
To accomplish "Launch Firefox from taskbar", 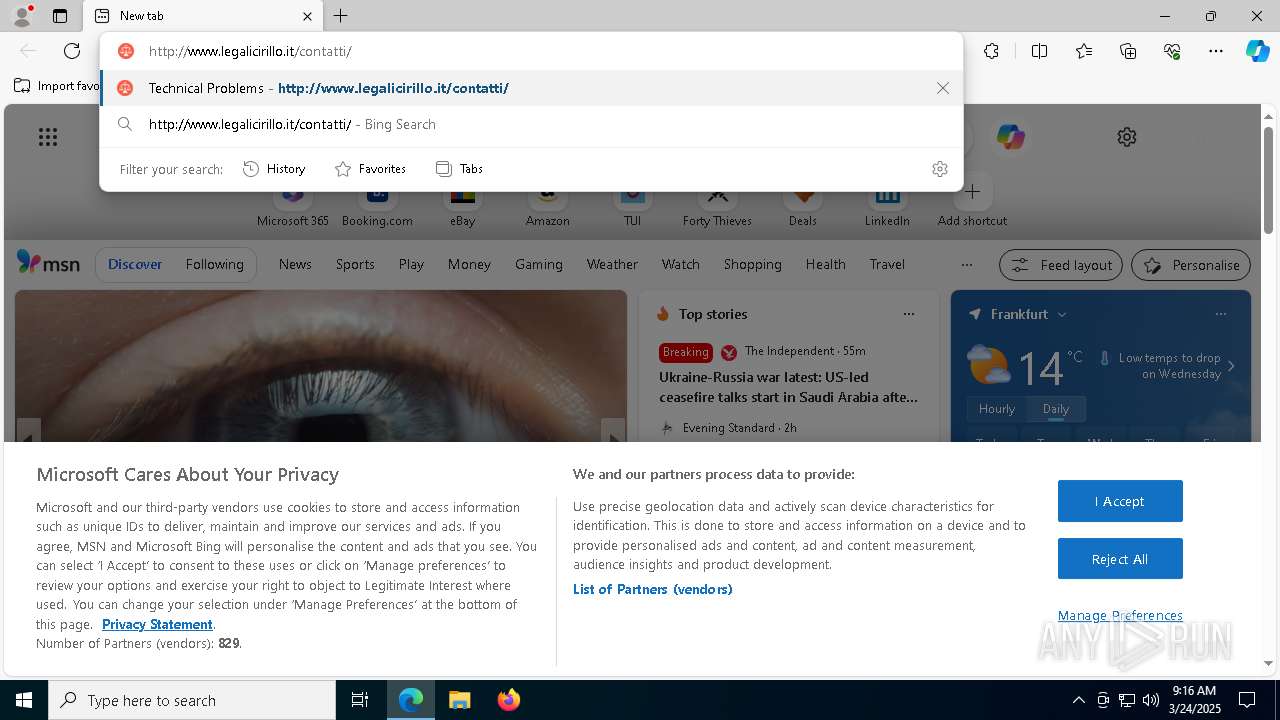I will coord(508,700).
